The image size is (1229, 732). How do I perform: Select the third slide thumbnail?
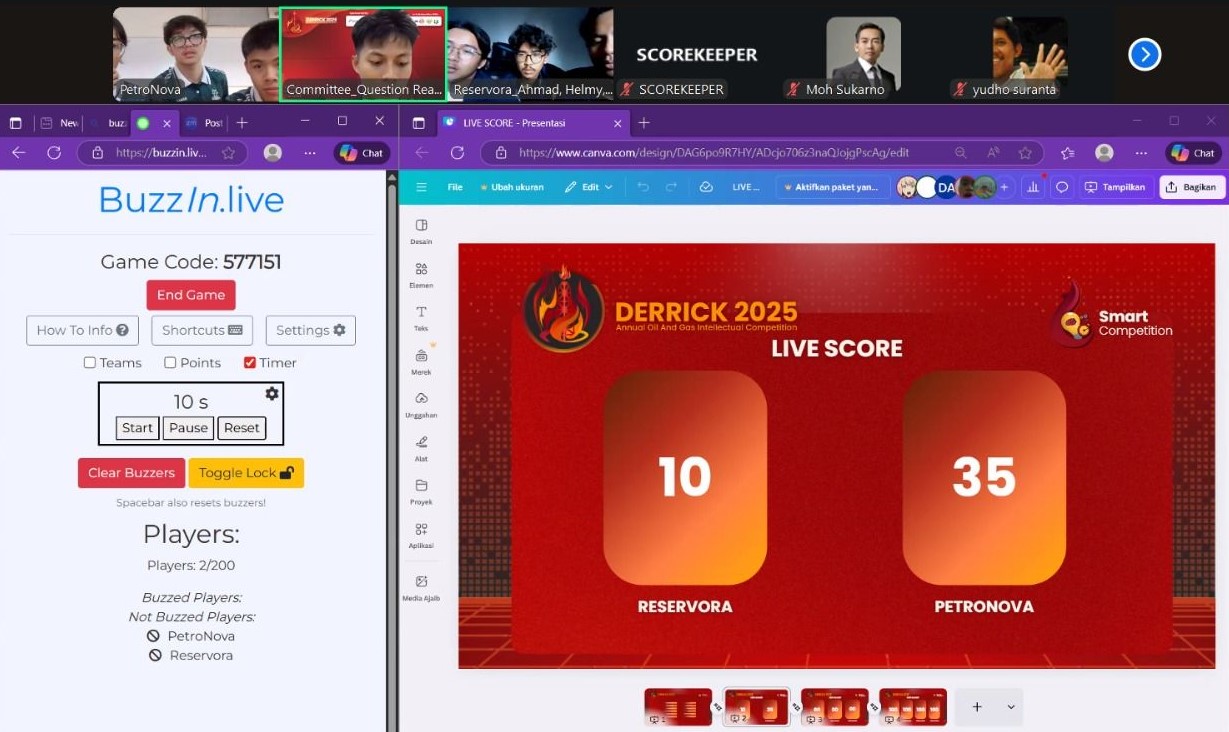click(x=834, y=707)
